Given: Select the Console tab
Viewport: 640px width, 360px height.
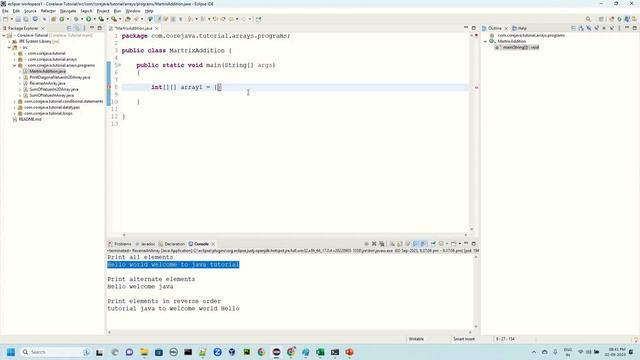Looking at the screenshot, I should [199, 244].
